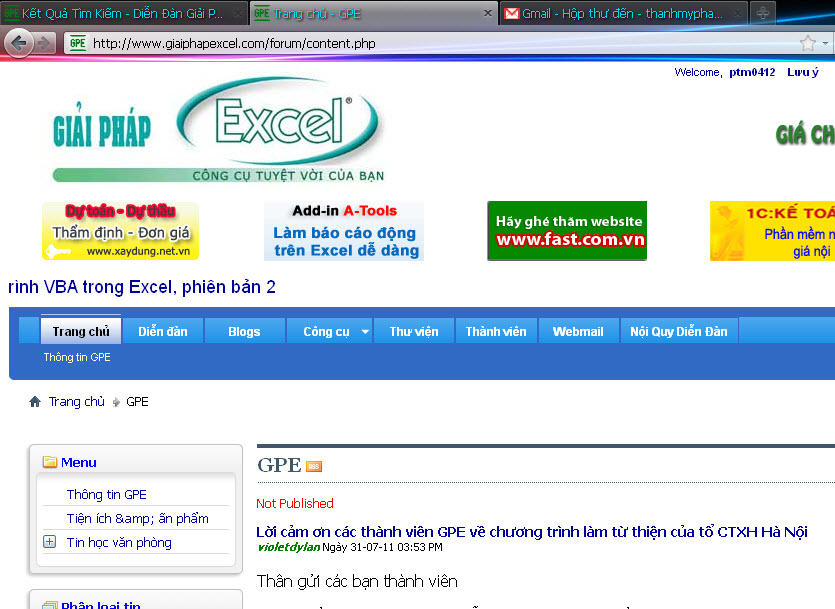Open the Công cụ navigation tab
835x609 pixels.
(326, 331)
